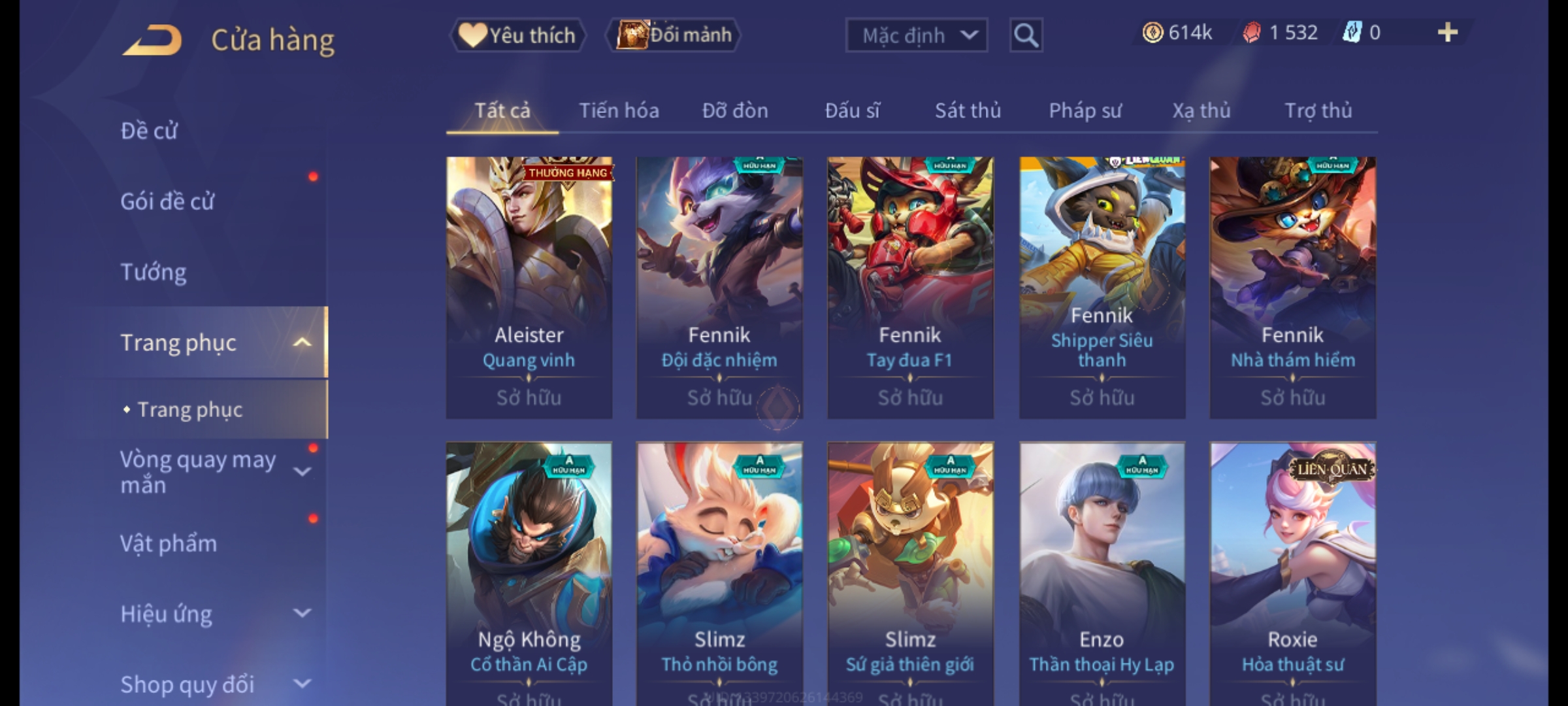Open Tướng in the sidebar

pyautogui.click(x=154, y=272)
